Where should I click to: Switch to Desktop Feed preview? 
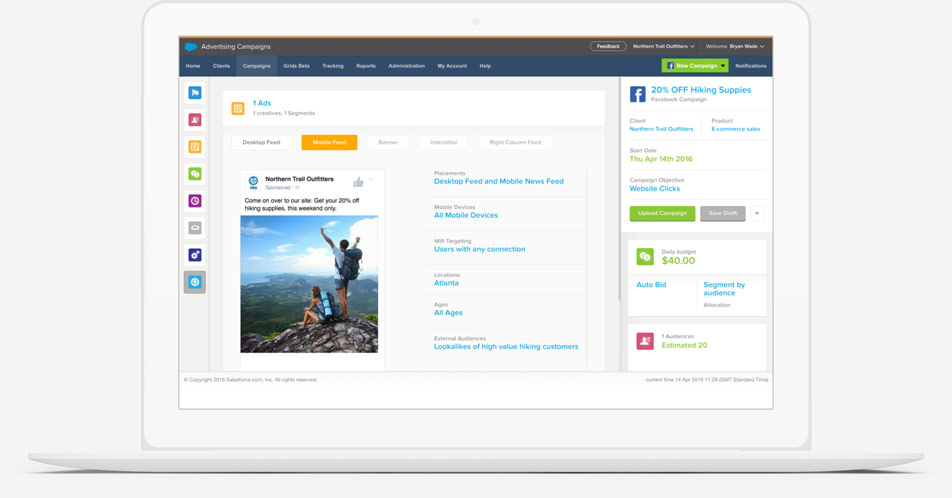click(x=261, y=142)
